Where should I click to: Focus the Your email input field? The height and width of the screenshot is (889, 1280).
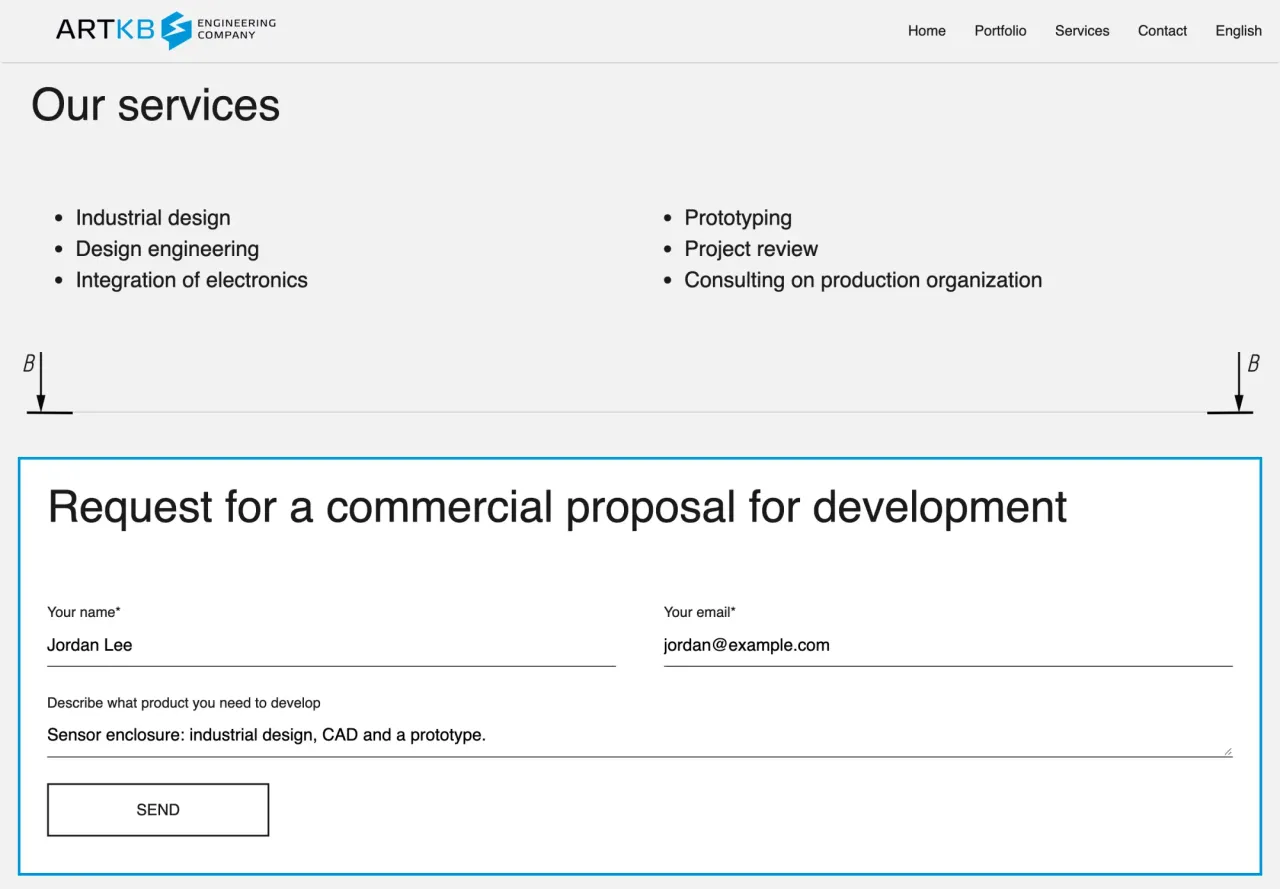(948, 646)
